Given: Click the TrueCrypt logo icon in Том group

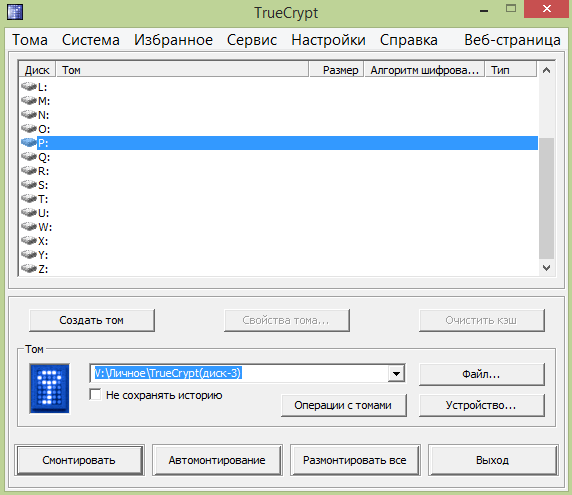Looking at the screenshot, I should pyautogui.click(x=49, y=388).
